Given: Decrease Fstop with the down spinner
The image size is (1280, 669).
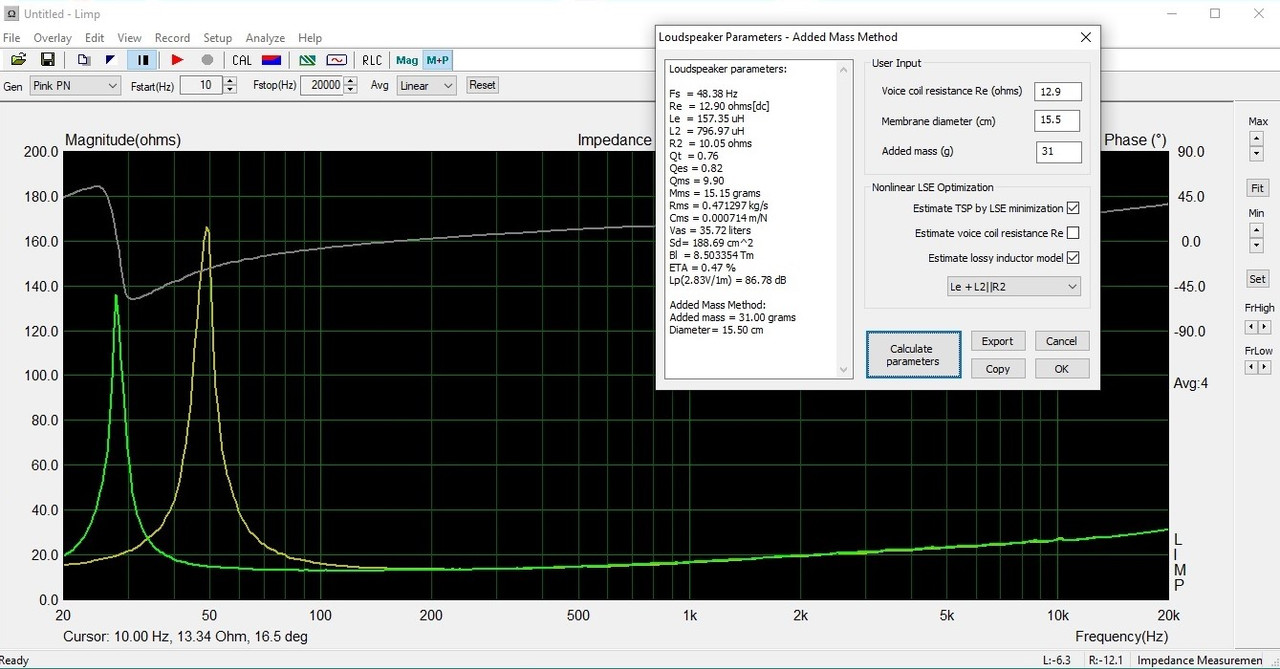Looking at the screenshot, I should coord(350,90).
